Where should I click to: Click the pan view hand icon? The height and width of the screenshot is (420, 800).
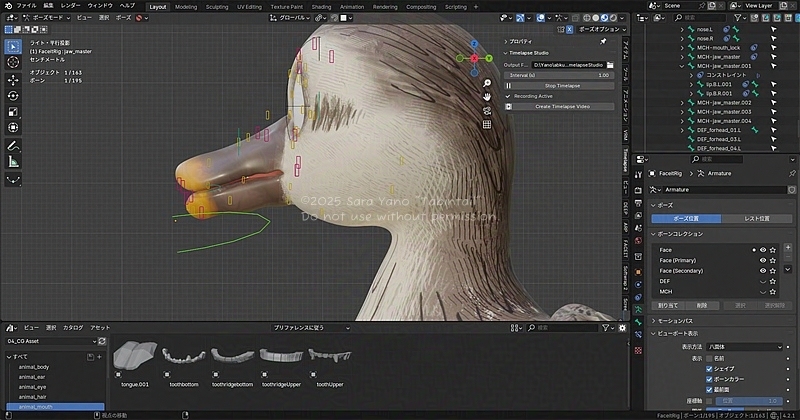(x=486, y=97)
